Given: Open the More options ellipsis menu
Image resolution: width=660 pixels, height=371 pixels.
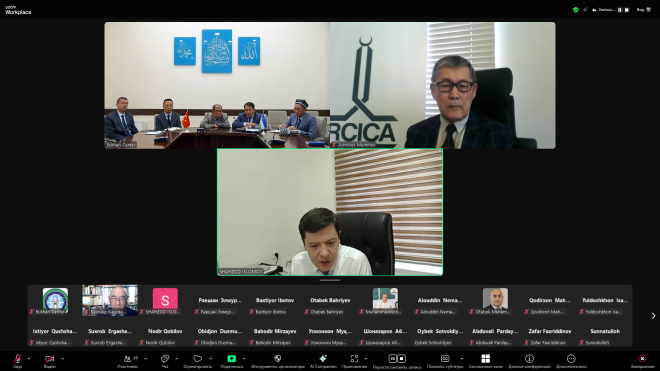Looking at the screenshot, I should click(x=571, y=361).
